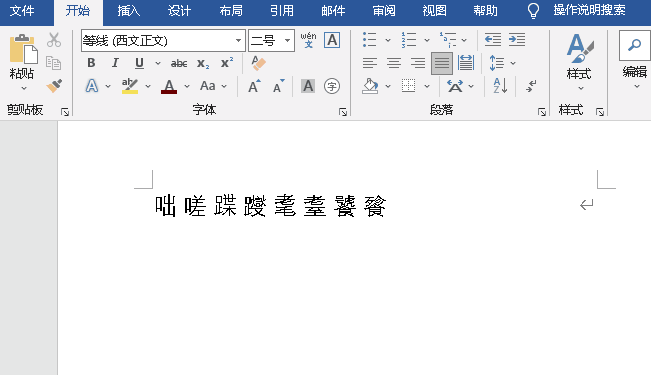Center align the text
Viewport: 651px width, 375px height.
(x=394, y=63)
